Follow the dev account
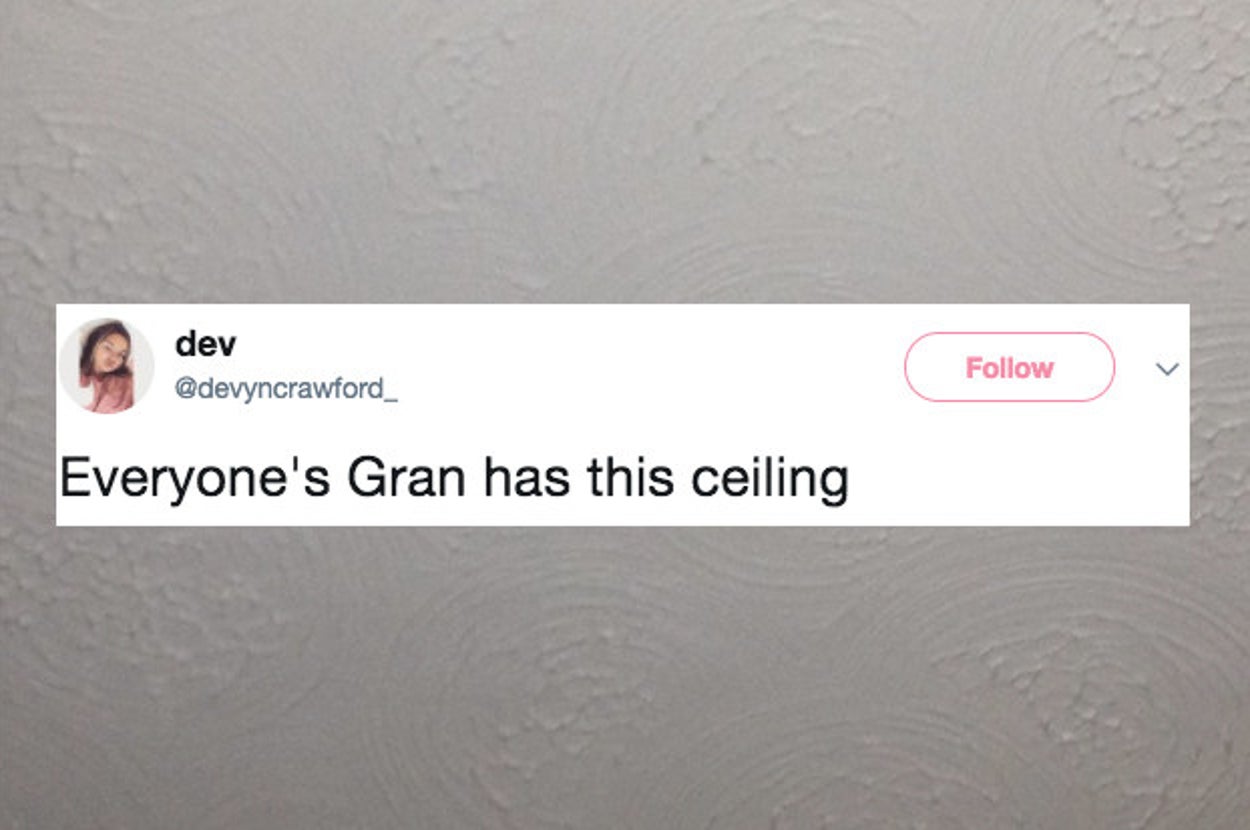 (1009, 367)
